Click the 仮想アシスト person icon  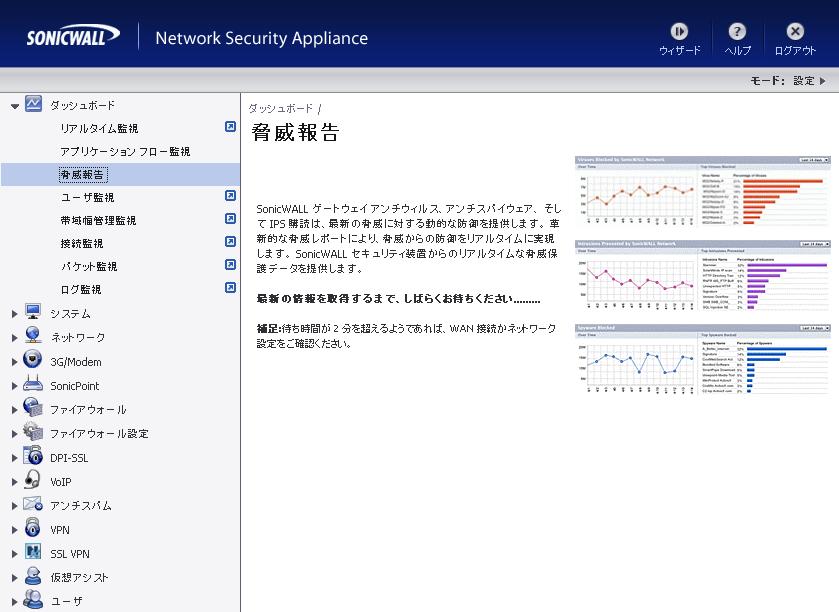pos(33,576)
